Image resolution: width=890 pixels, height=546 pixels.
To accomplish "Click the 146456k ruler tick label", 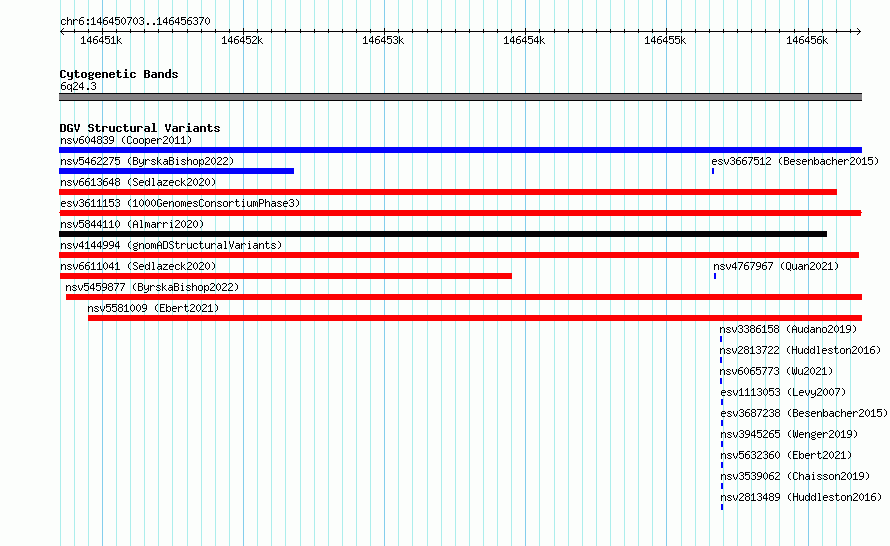I will tap(807, 40).
